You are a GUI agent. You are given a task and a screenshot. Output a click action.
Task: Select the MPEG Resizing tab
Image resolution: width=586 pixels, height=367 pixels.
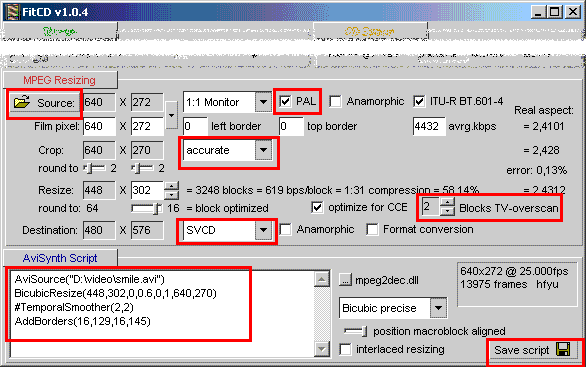coord(60,80)
